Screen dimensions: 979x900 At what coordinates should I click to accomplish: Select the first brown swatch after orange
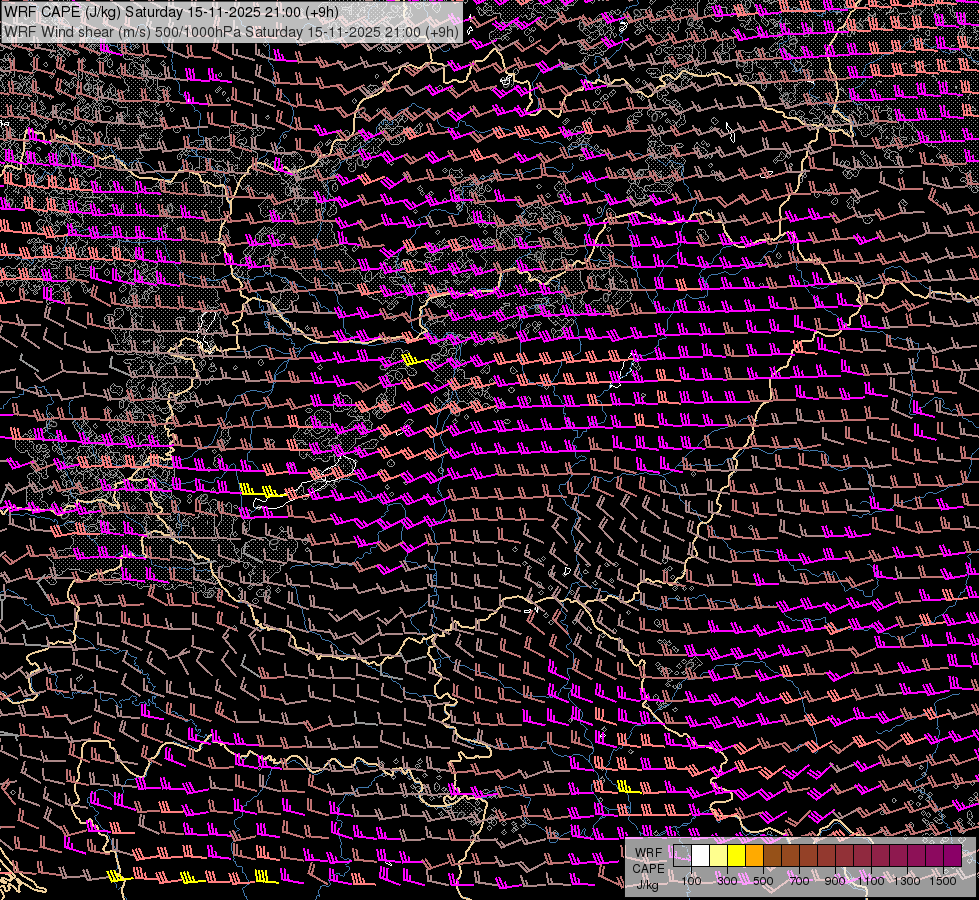click(x=772, y=856)
